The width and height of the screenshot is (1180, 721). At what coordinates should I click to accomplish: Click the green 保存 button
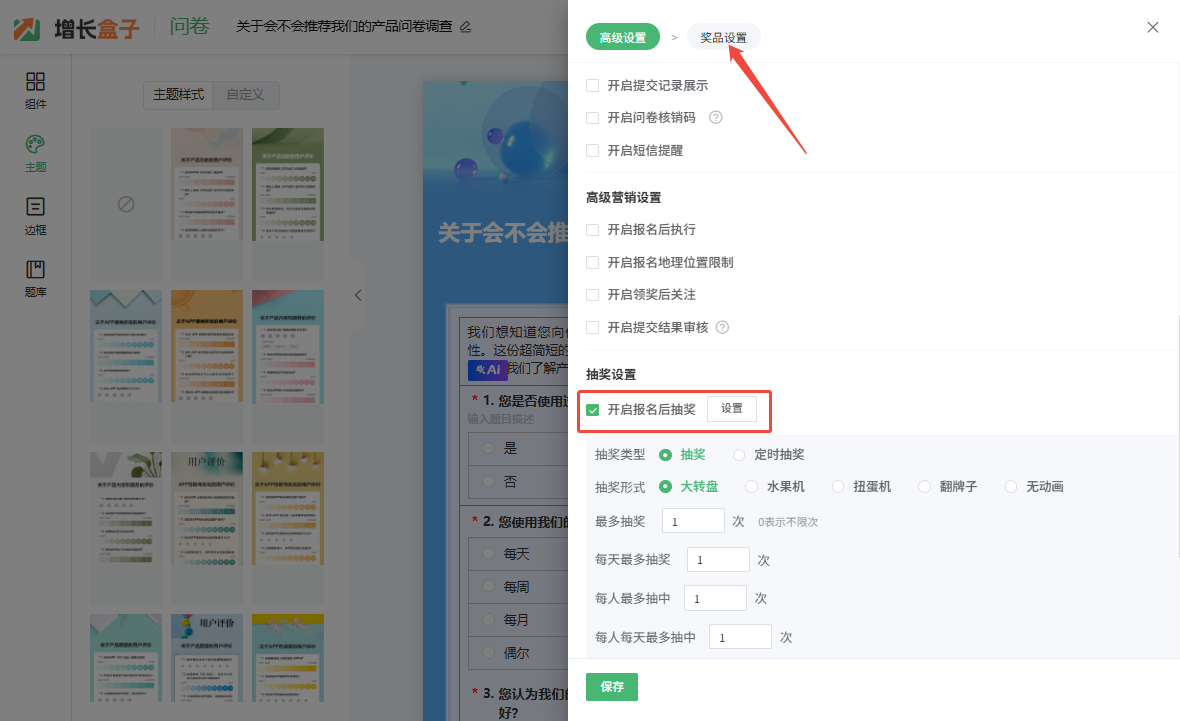click(611, 687)
